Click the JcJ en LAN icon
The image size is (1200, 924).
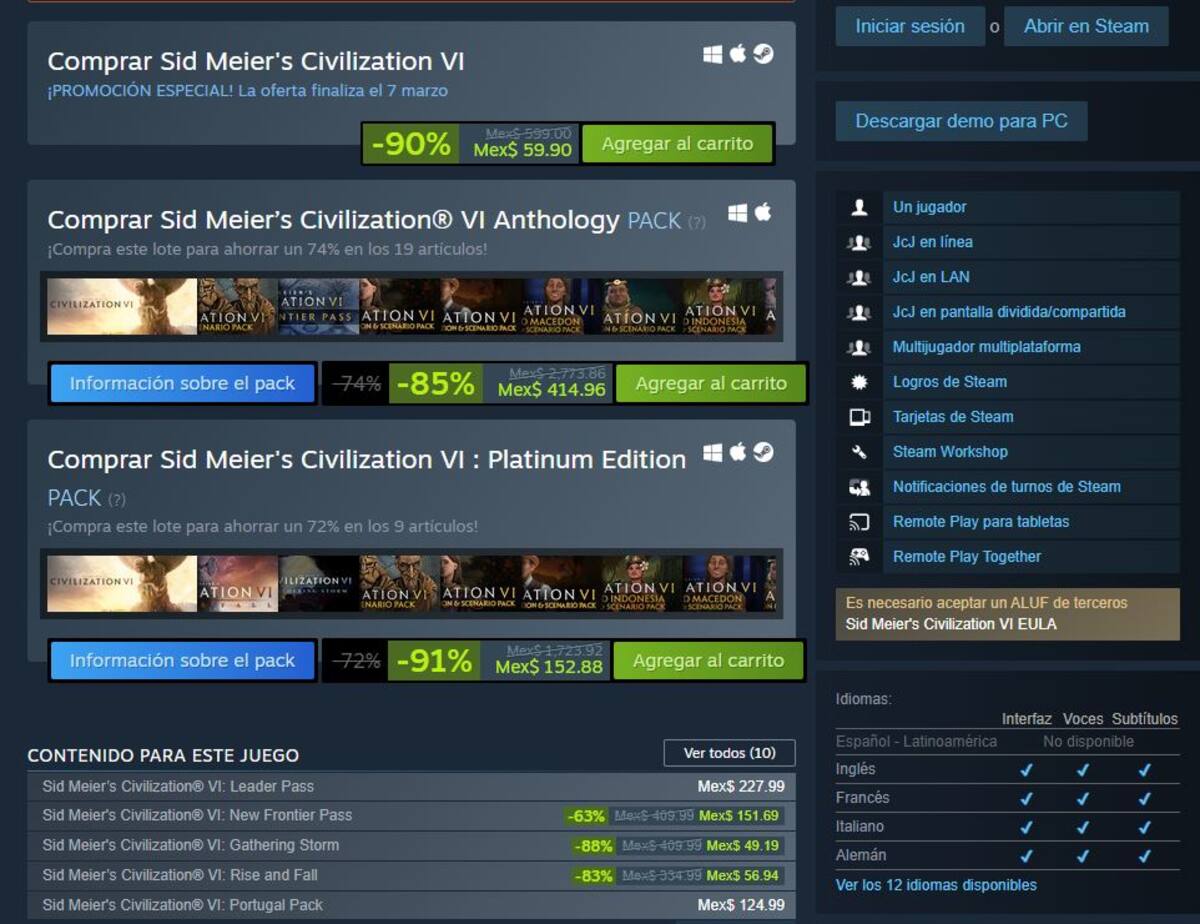click(x=859, y=277)
